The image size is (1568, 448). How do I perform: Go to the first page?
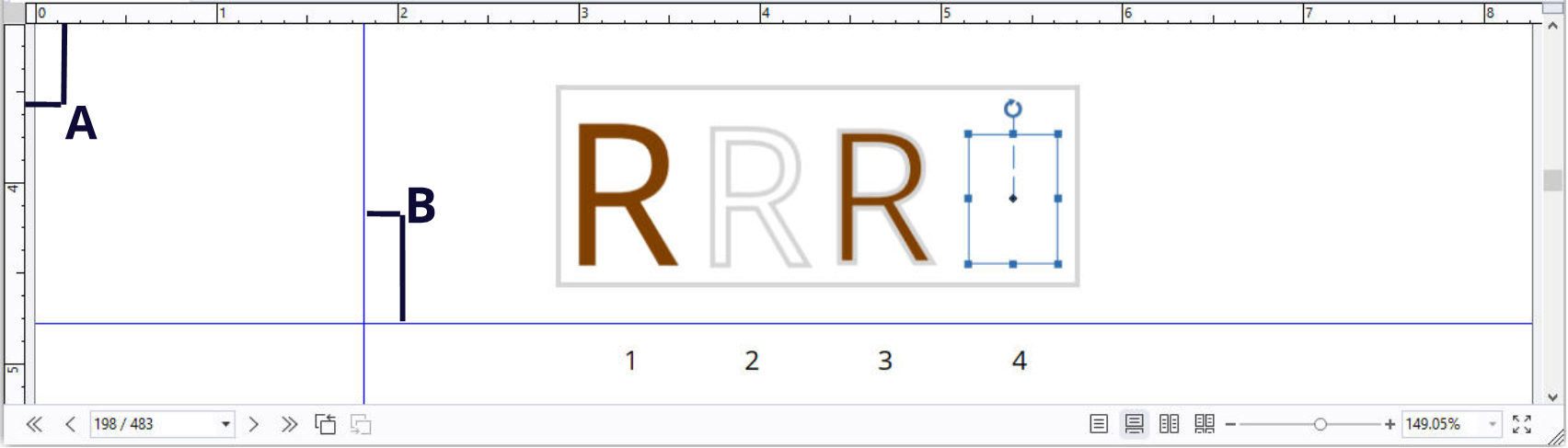[x=34, y=424]
